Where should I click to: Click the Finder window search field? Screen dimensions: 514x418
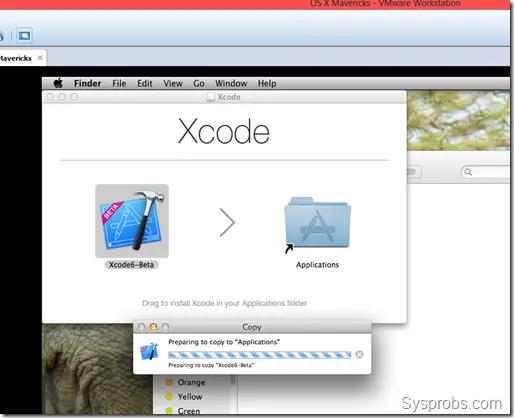486,172
